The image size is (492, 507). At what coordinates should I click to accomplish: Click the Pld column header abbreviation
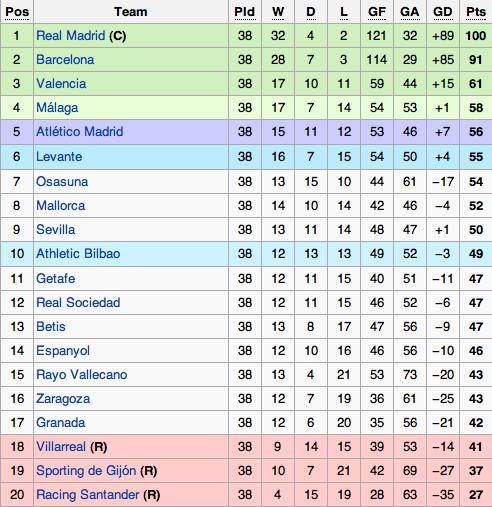click(x=245, y=12)
